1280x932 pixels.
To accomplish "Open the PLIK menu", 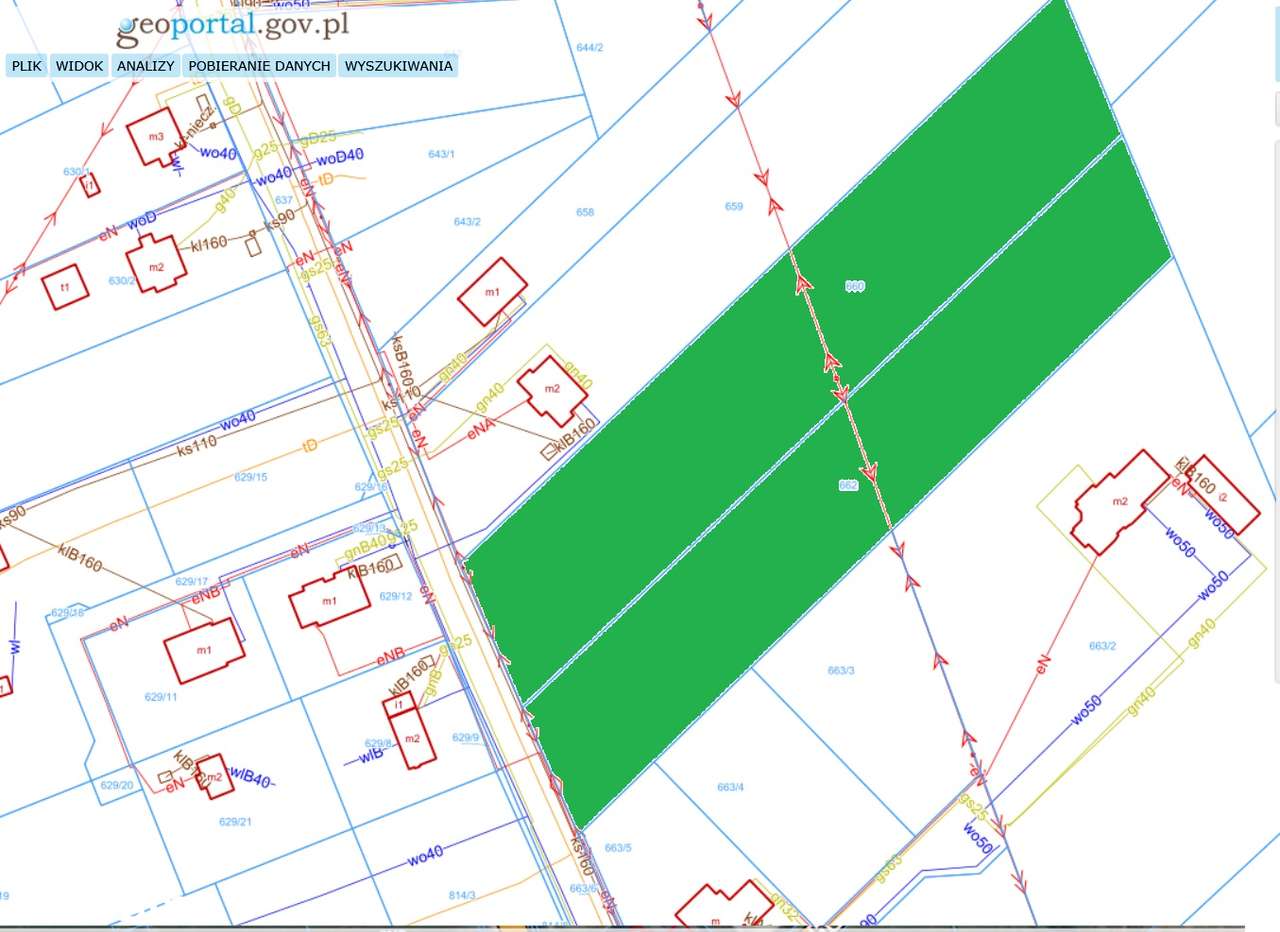I will pyautogui.click(x=26, y=66).
